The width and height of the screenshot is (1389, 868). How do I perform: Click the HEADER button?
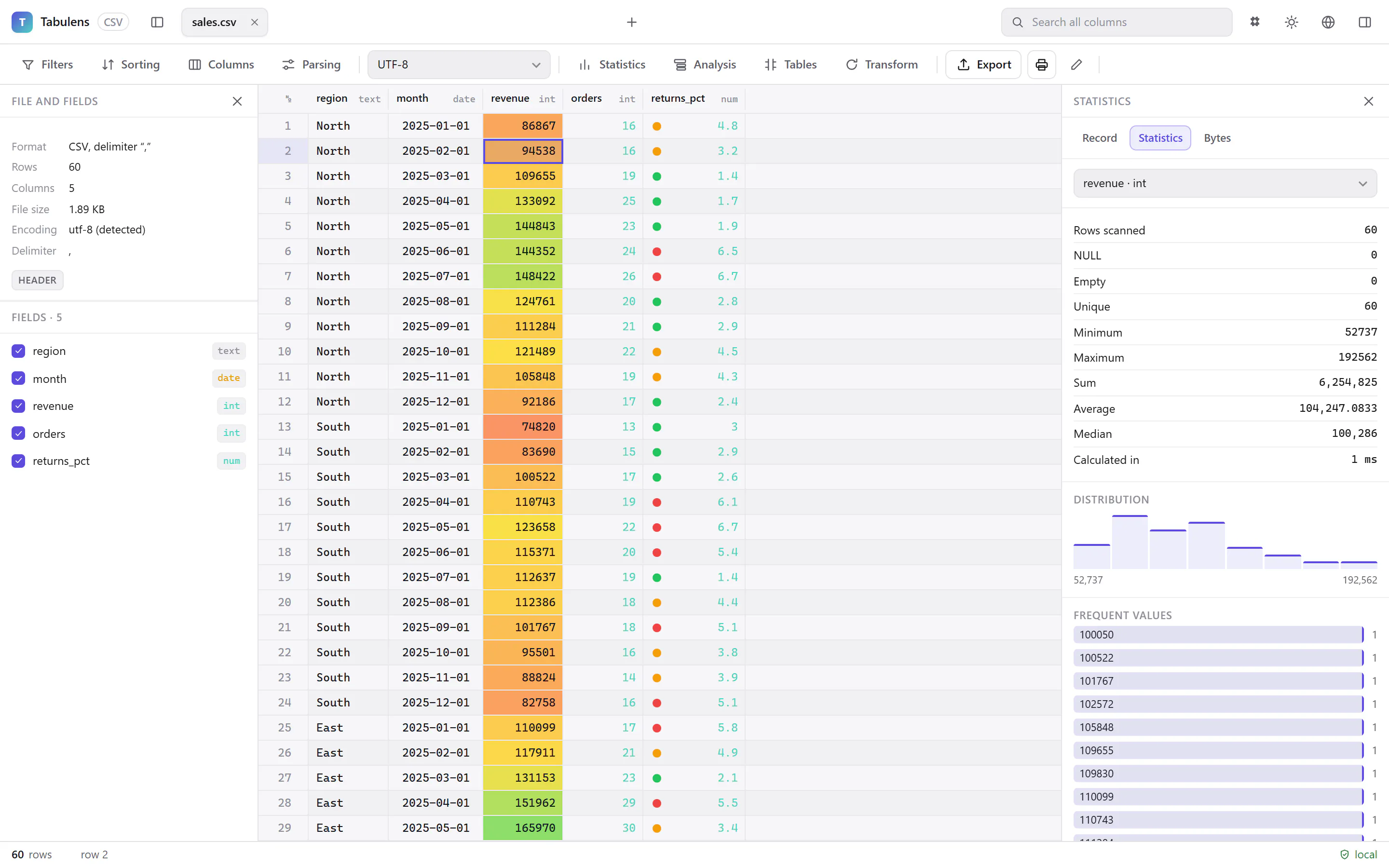tap(37, 280)
